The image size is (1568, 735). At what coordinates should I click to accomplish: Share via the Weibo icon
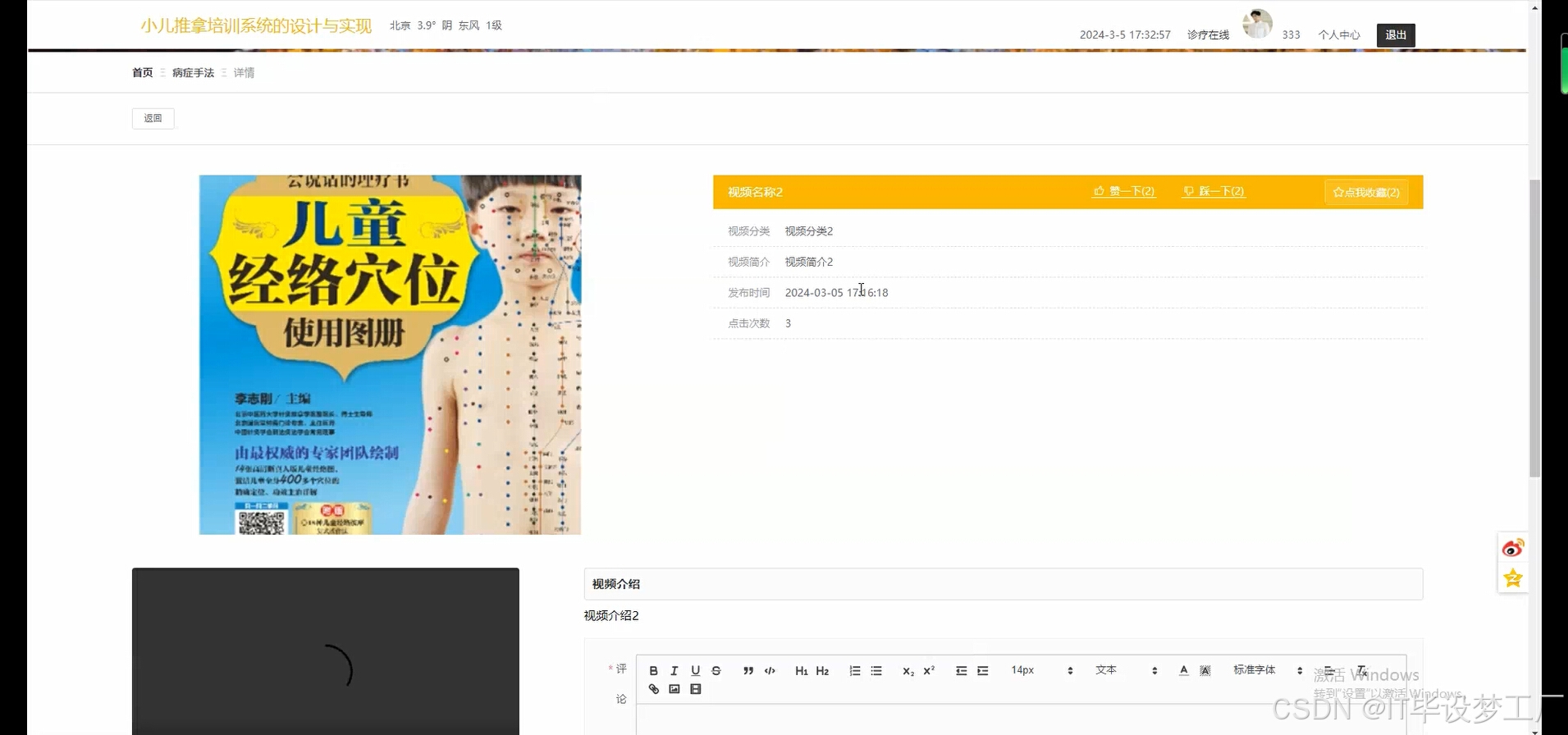[1513, 548]
